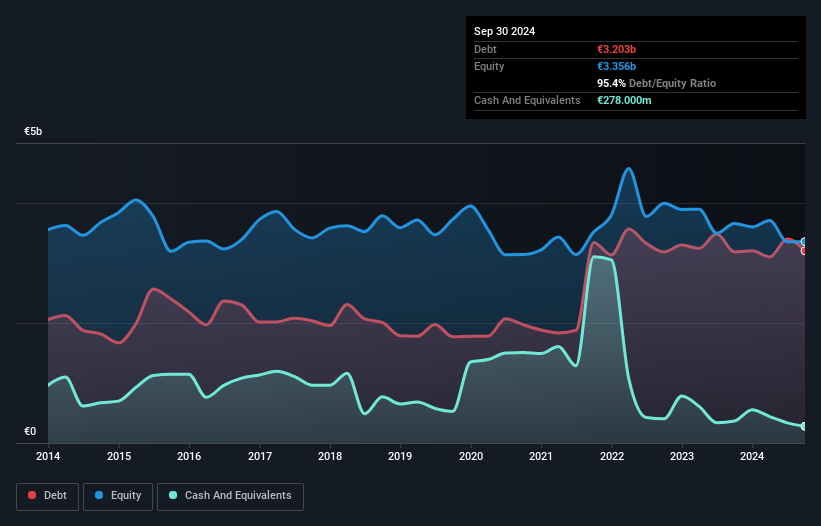Click the 2021 x-axis label
Screen dimensions: 821x526
pyautogui.click(x=541, y=456)
